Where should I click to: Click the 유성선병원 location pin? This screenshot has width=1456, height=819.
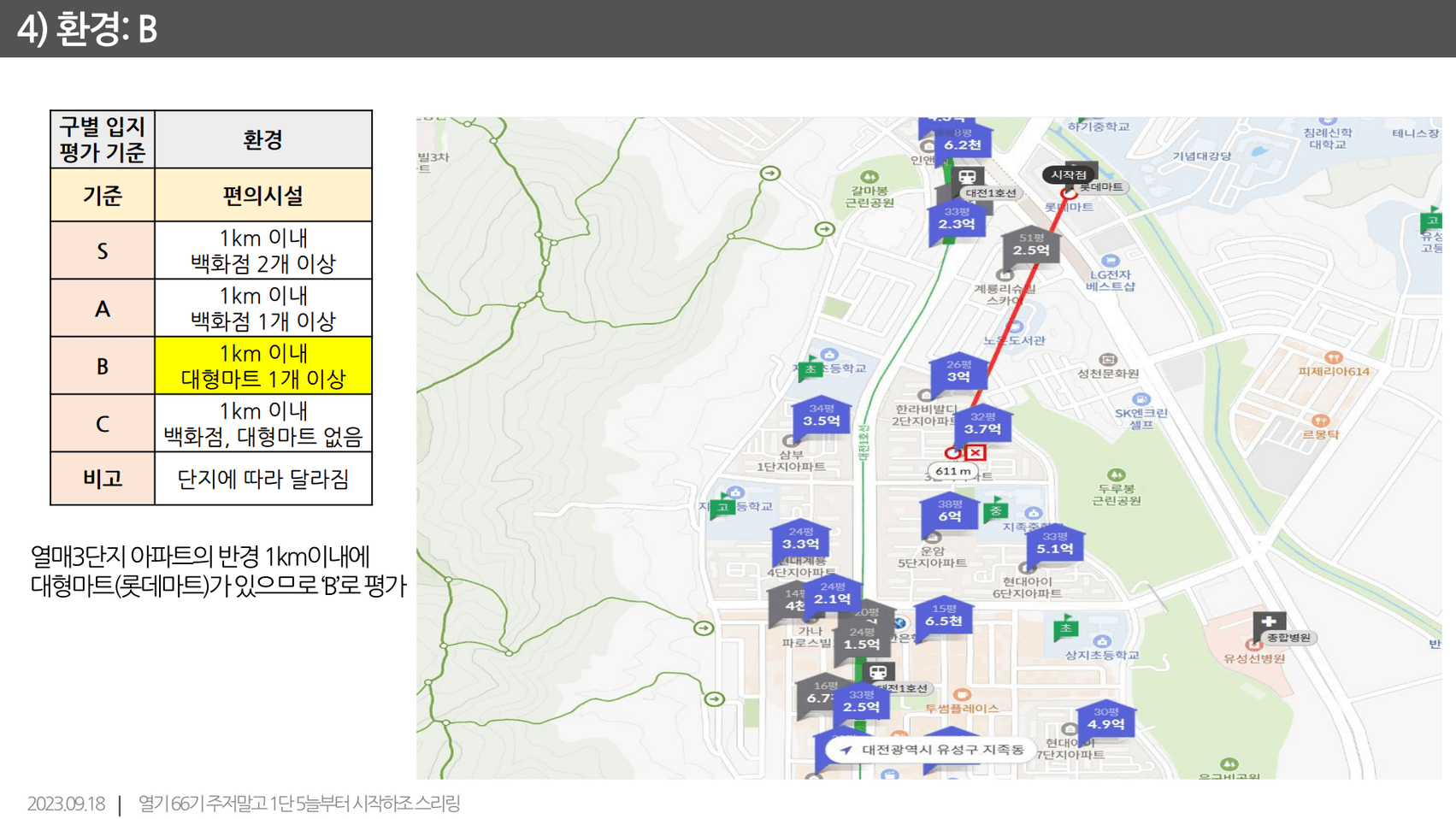click(1254, 645)
